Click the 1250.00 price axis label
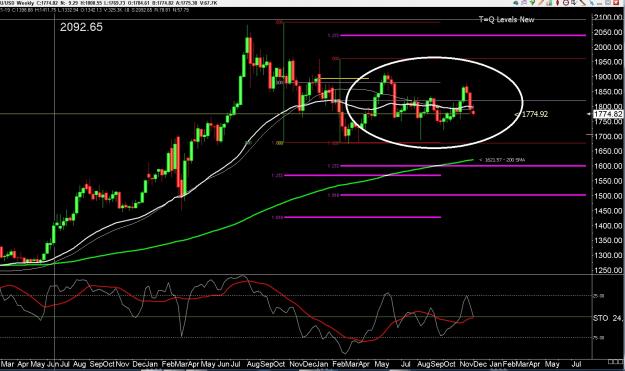625x371 pixels. coord(608,270)
